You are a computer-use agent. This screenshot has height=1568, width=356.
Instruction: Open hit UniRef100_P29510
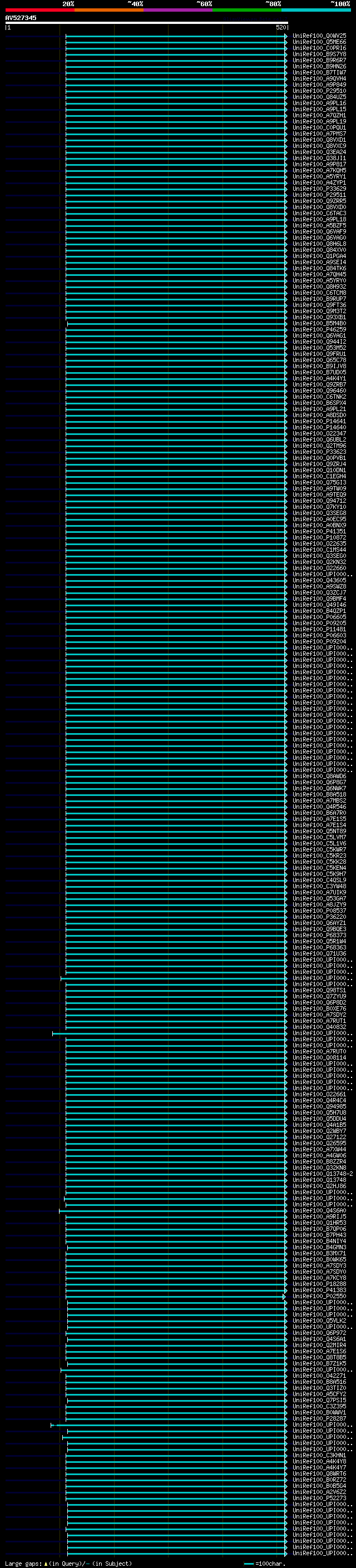pos(319,91)
